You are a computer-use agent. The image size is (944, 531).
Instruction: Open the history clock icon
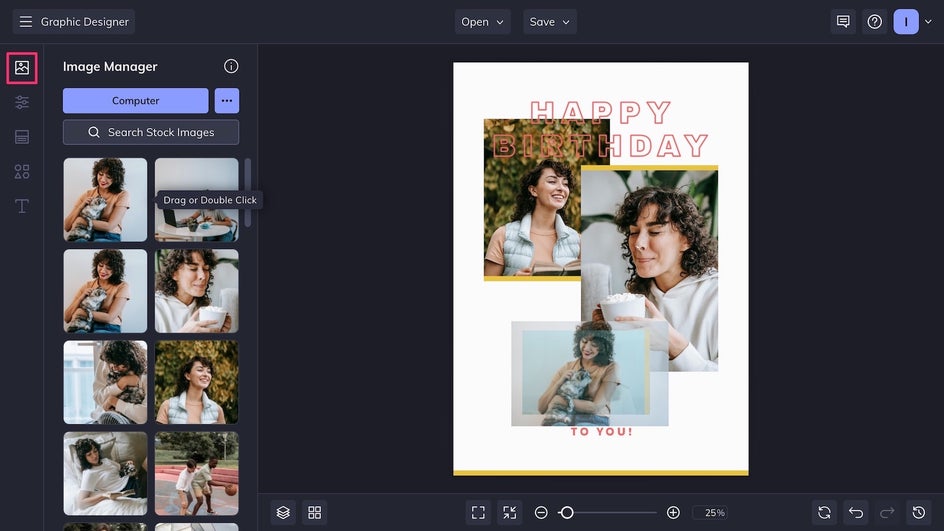pyautogui.click(x=919, y=512)
